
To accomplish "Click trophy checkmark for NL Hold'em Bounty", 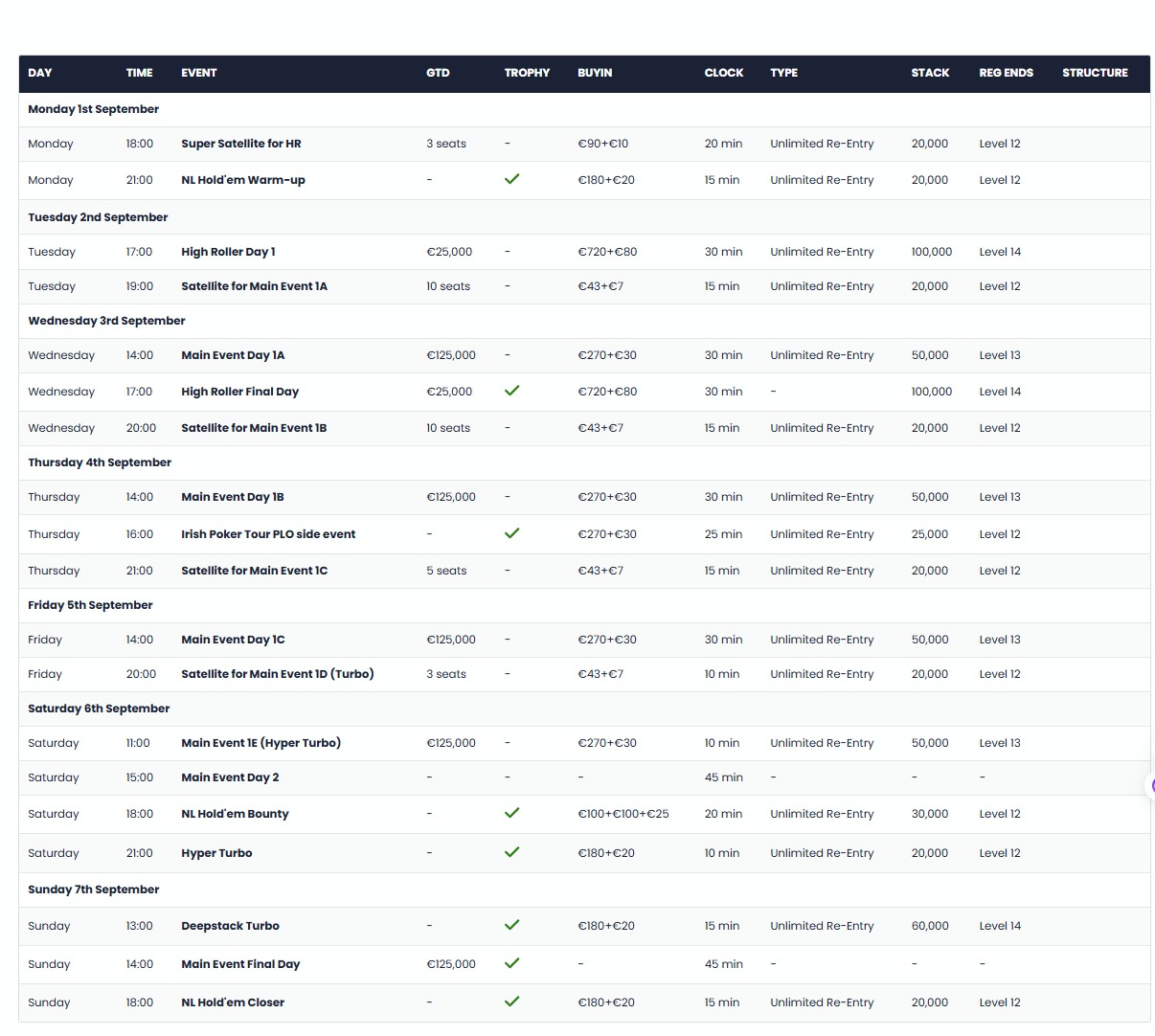I will [512, 813].
